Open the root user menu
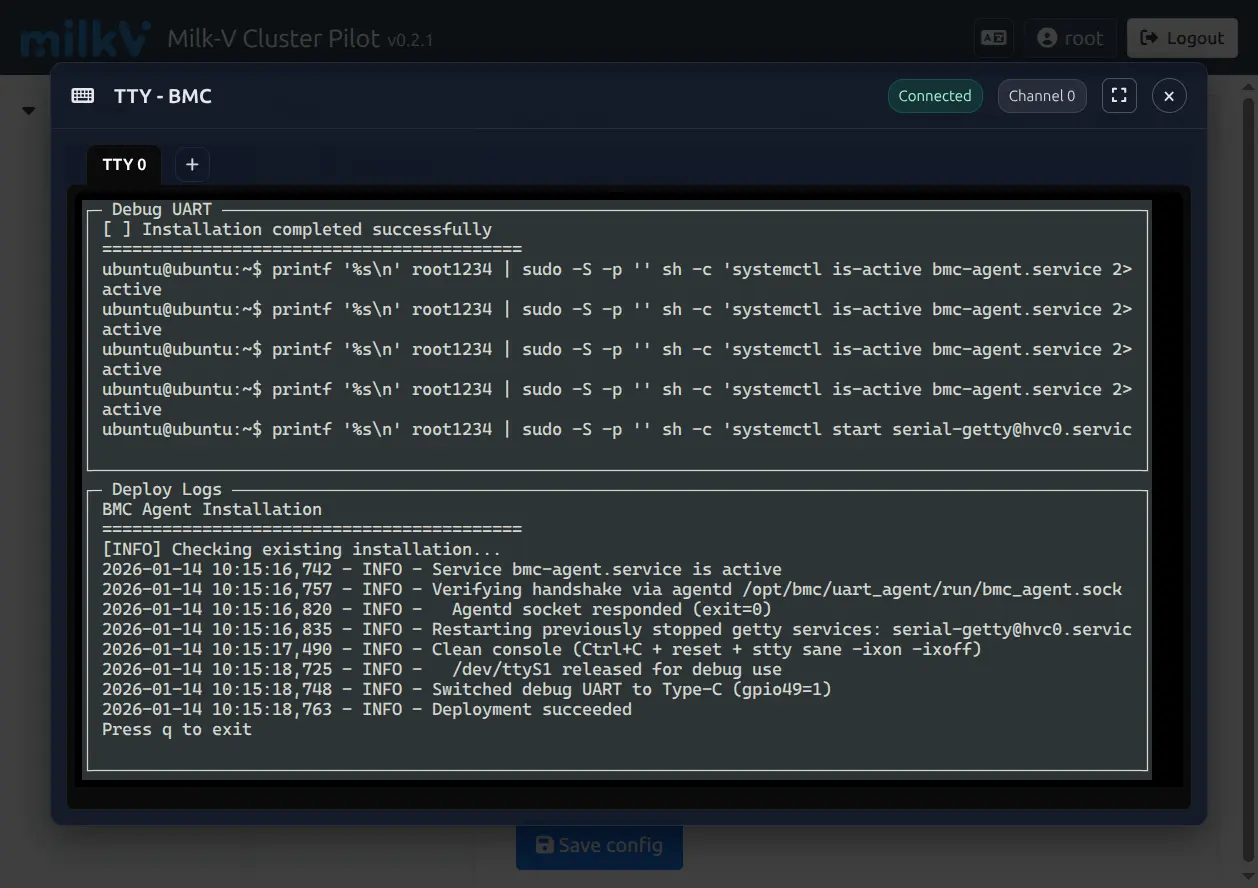This screenshot has height=888, width=1258. [1070, 38]
